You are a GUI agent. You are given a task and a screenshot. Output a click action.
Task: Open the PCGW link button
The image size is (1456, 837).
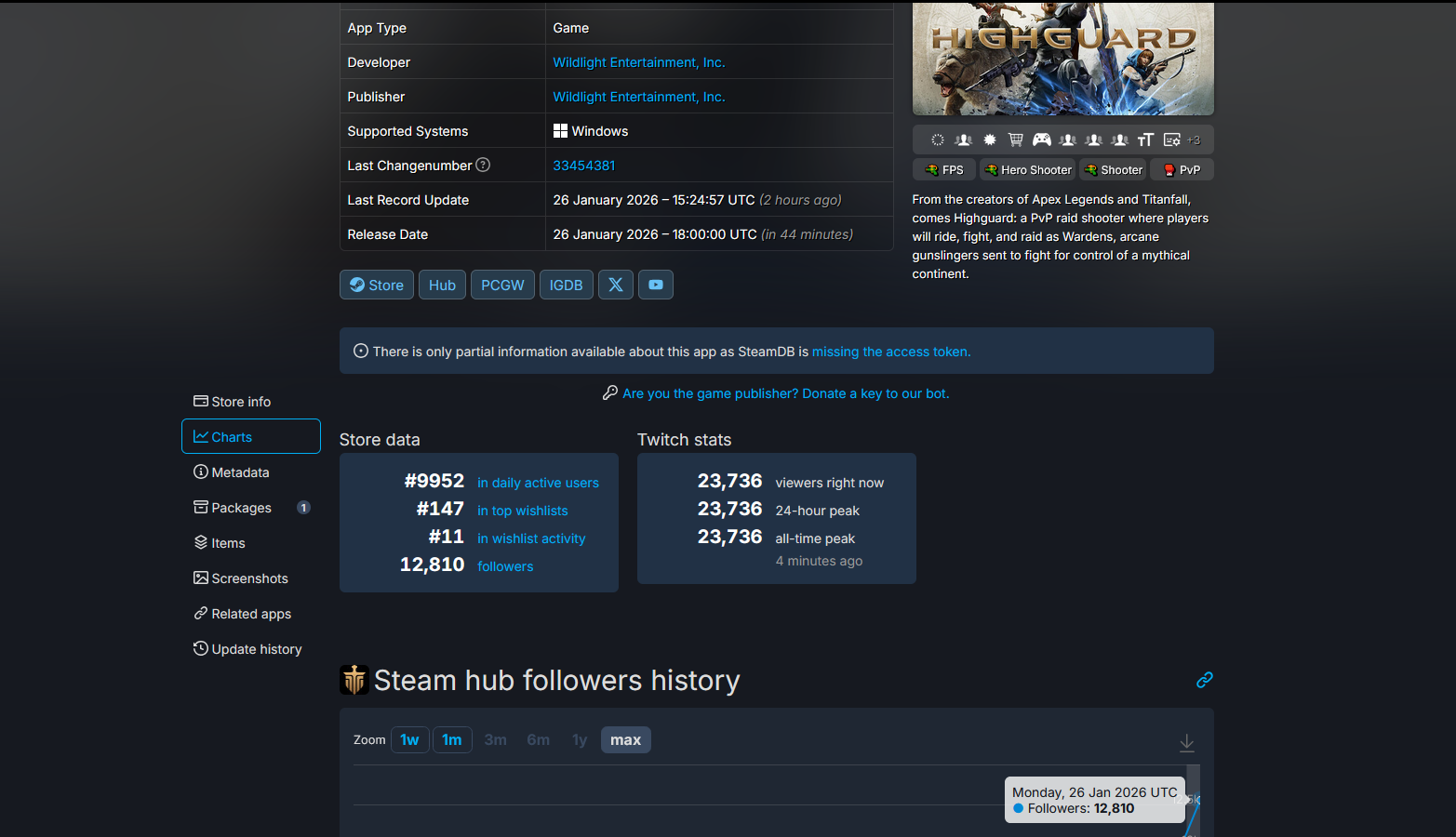pos(502,285)
